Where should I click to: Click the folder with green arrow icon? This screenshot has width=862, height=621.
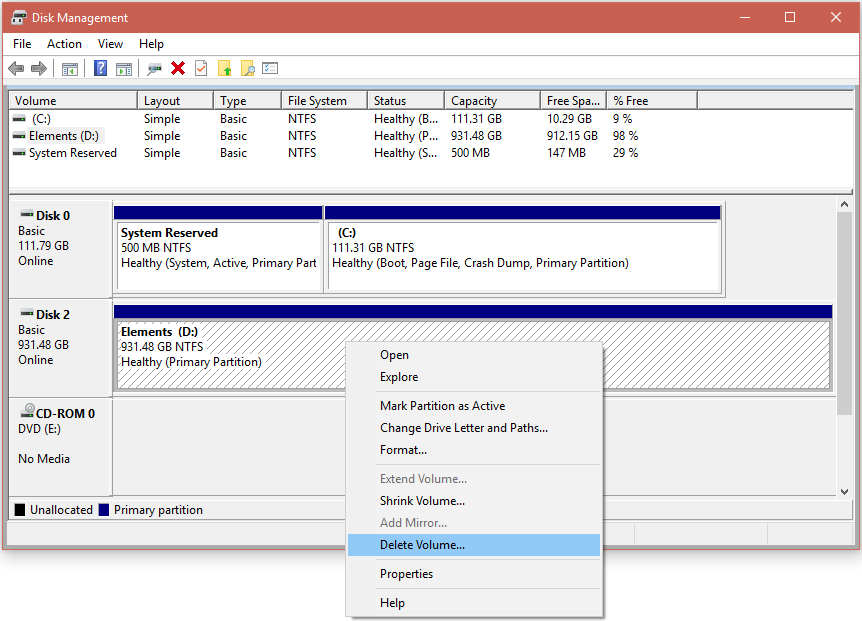tap(224, 68)
